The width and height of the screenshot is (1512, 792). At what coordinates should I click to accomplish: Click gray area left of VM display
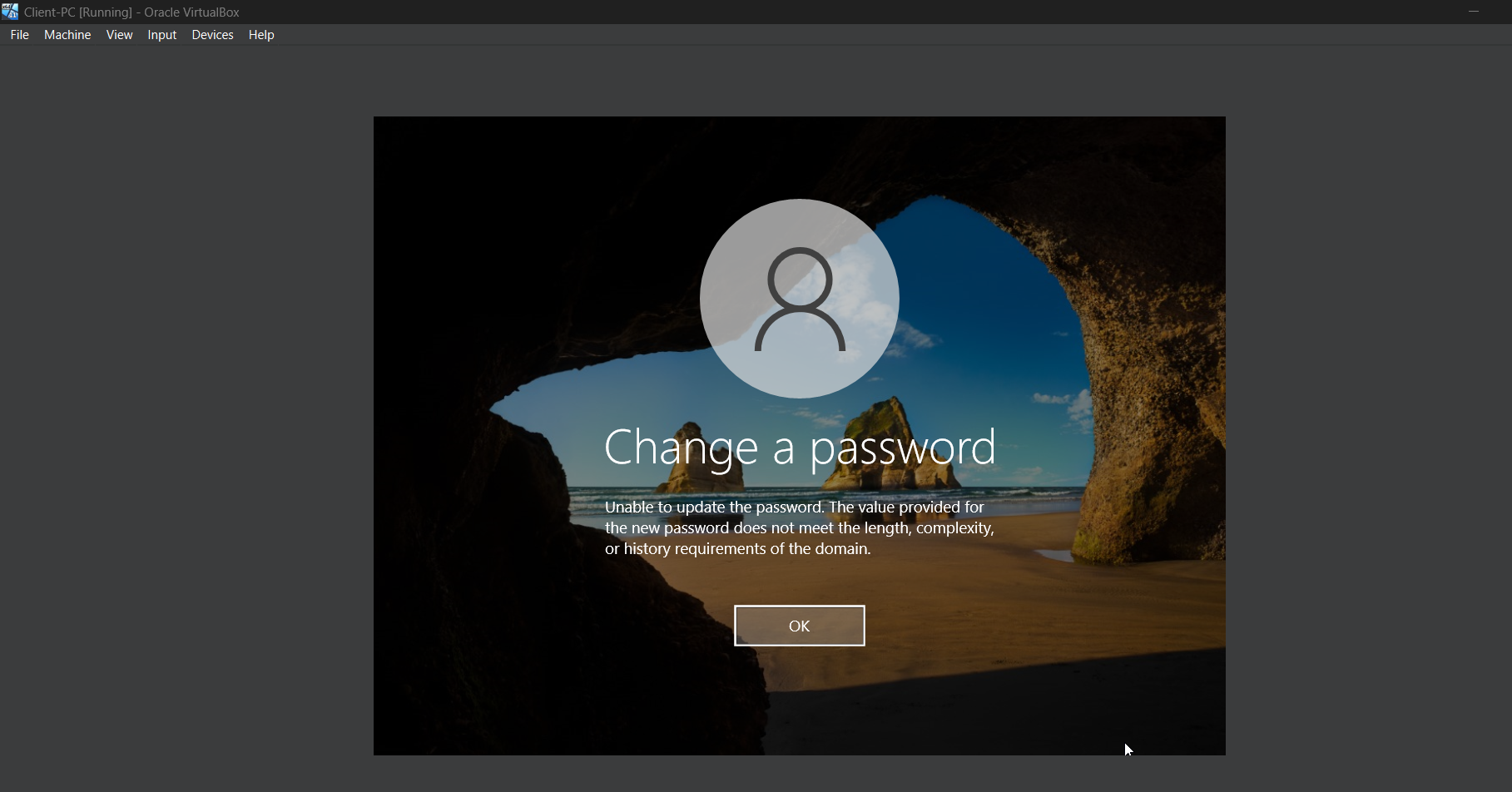pyautogui.click(x=187, y=416)
